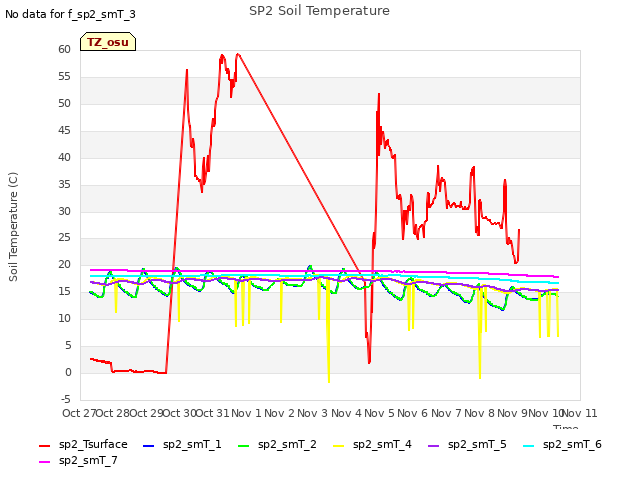Click the green sp2_smT_2 legend swatch
640x480 pixels.
click(243, 446)
